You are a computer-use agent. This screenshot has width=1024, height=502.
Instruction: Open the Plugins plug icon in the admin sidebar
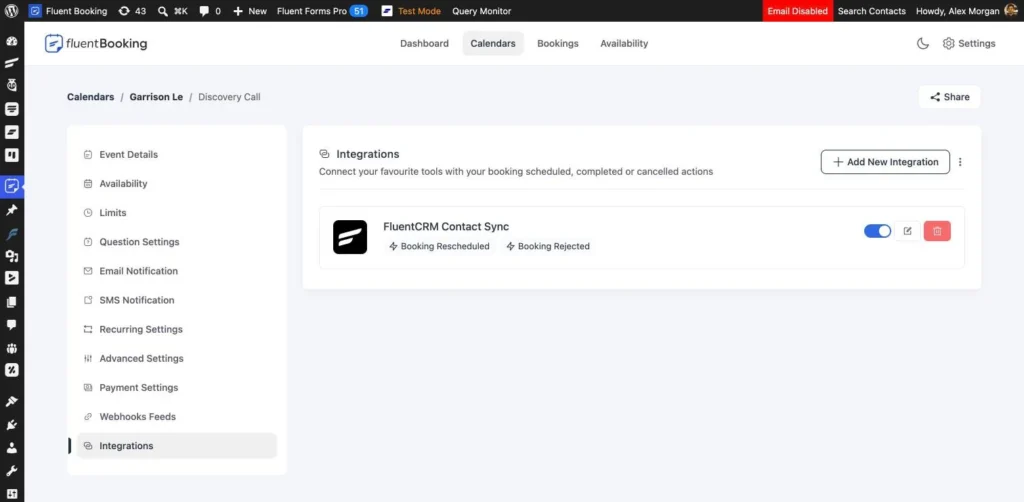12,425
